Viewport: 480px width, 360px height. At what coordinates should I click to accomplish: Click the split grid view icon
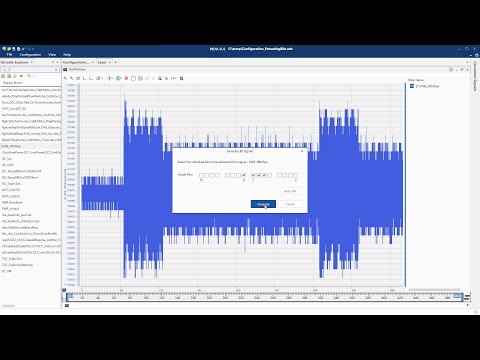[x=140, y=78]
